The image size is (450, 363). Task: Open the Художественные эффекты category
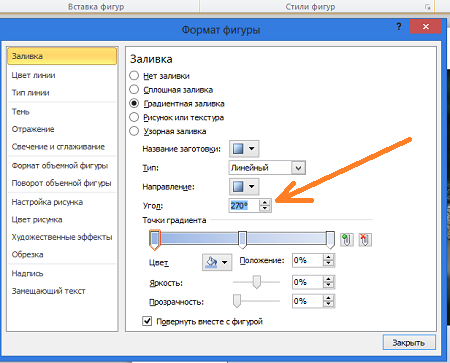pyautogui.click(x=62, y=237)
